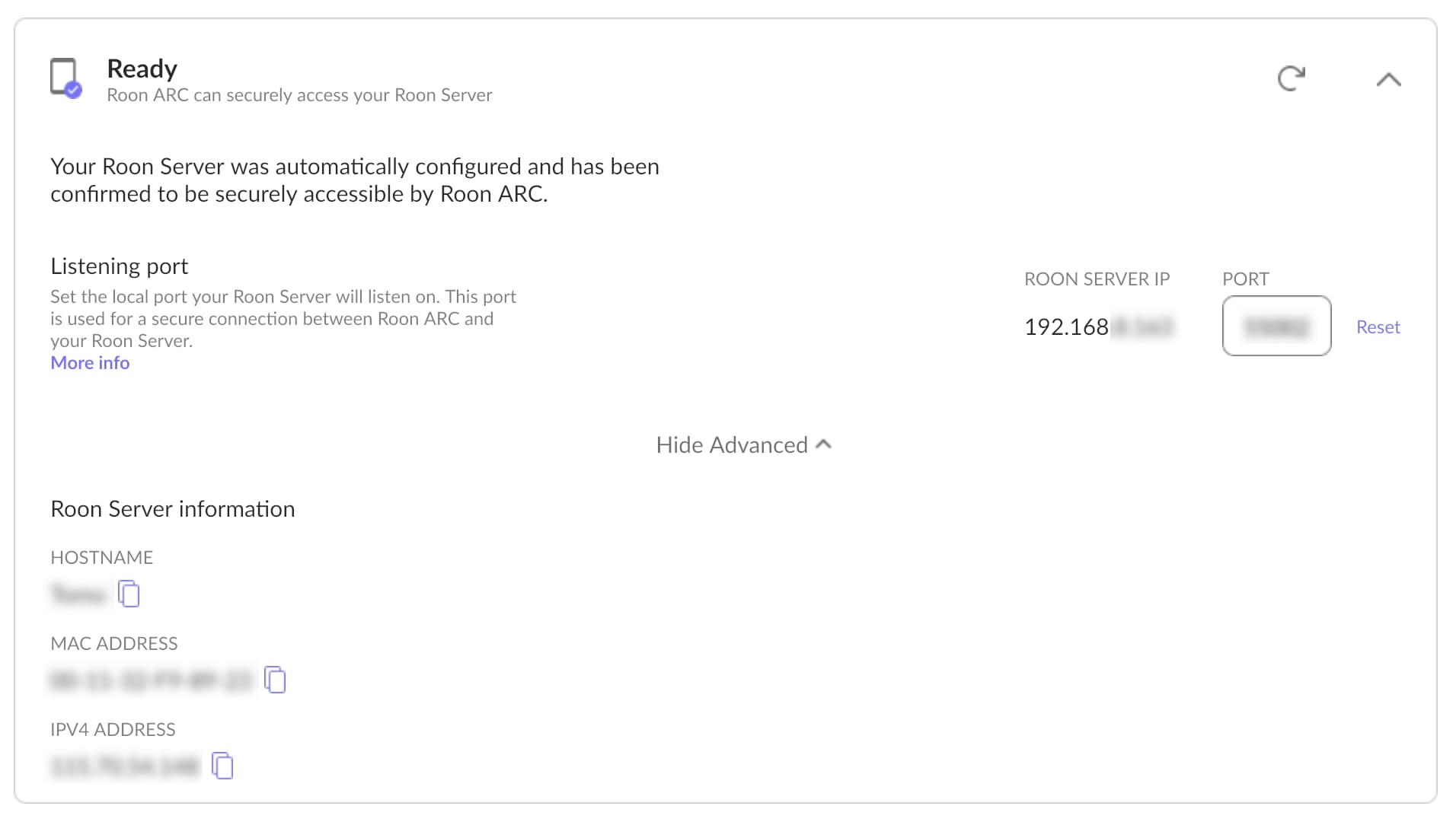
Task: Copy the IPv4 address to clipboard
Action: coord(222,766)
